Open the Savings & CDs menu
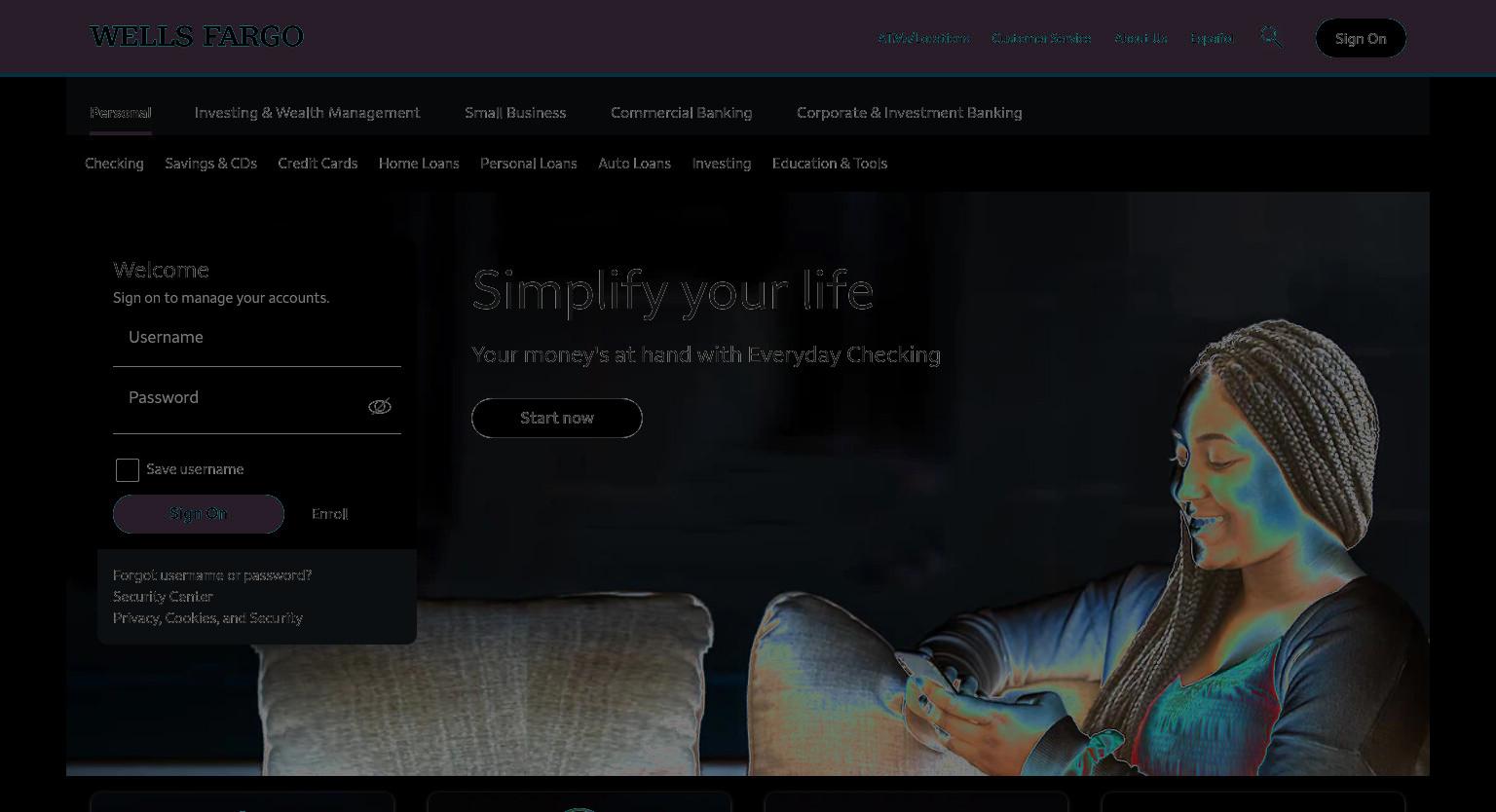The height and width of the screenshot is (812, 1496). 210,164
